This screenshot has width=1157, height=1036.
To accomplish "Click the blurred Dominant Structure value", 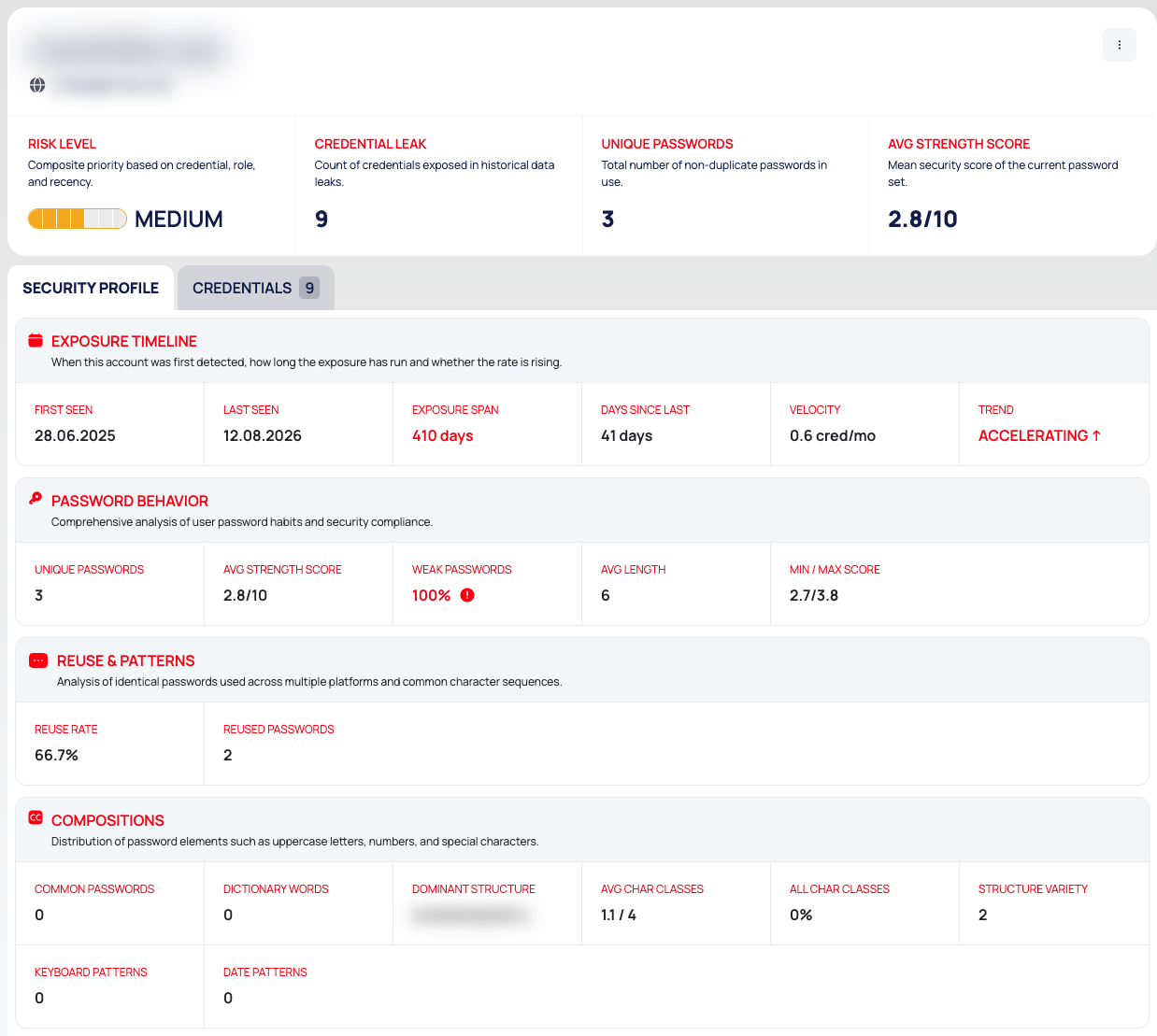I will 470,915.
